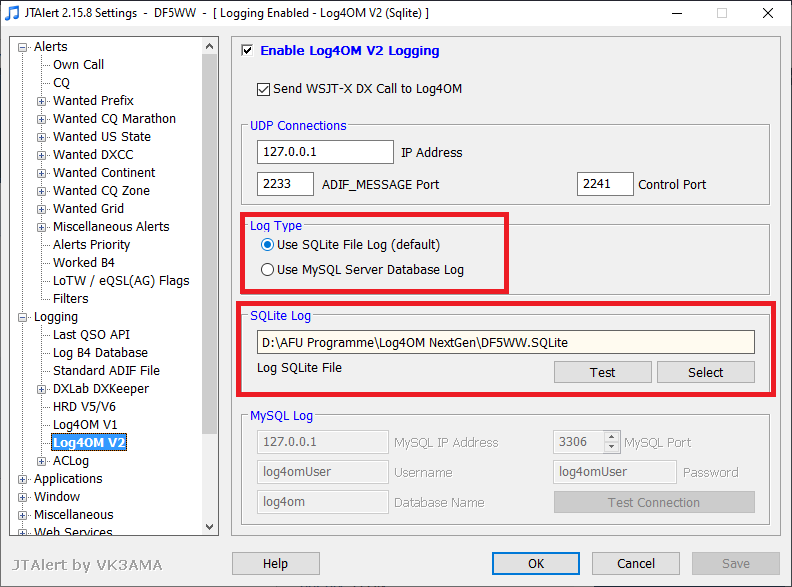The image size is (792, 587).
Task: Open Last QSO API page
Action: pyautogui.click(x=91, y=334)
